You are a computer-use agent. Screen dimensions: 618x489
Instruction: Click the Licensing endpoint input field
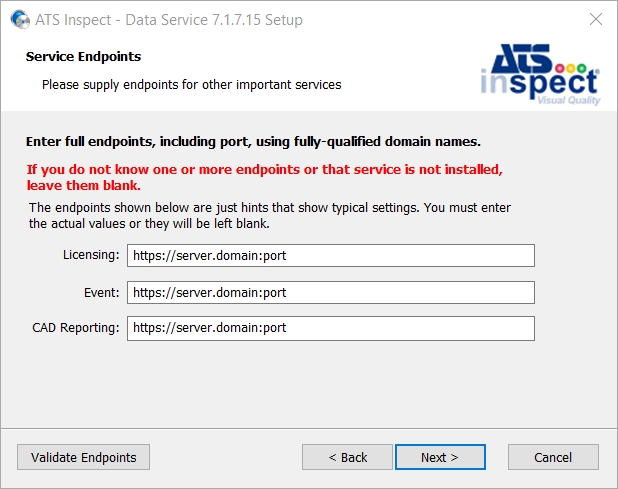[x=331, y=255]
